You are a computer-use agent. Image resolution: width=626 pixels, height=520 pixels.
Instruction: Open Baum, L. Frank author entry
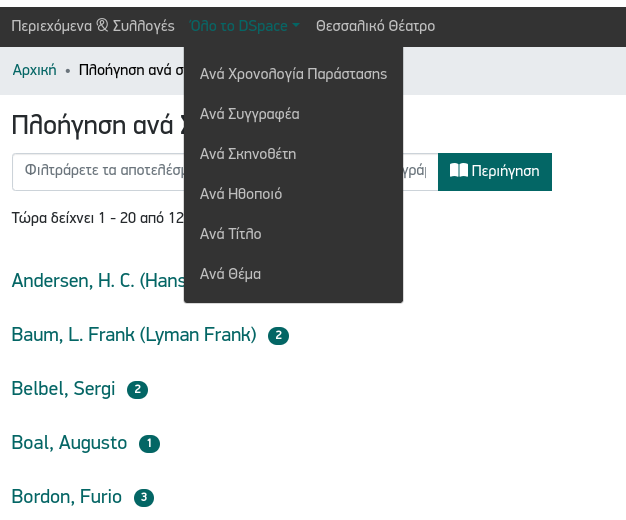pyautogui.click(x=134, y=335)
